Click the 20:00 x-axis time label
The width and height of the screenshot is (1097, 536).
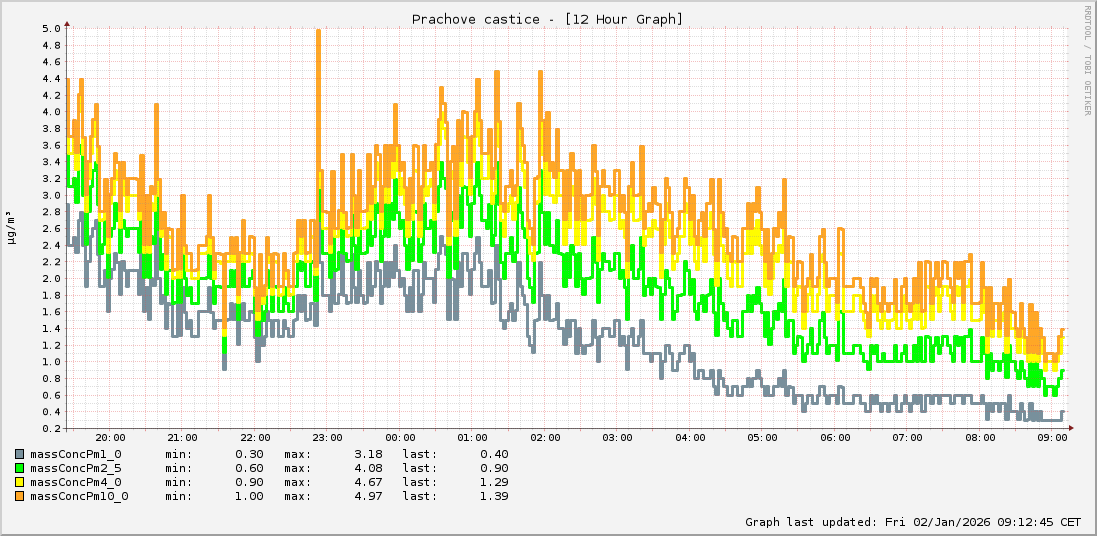point(110,437)
